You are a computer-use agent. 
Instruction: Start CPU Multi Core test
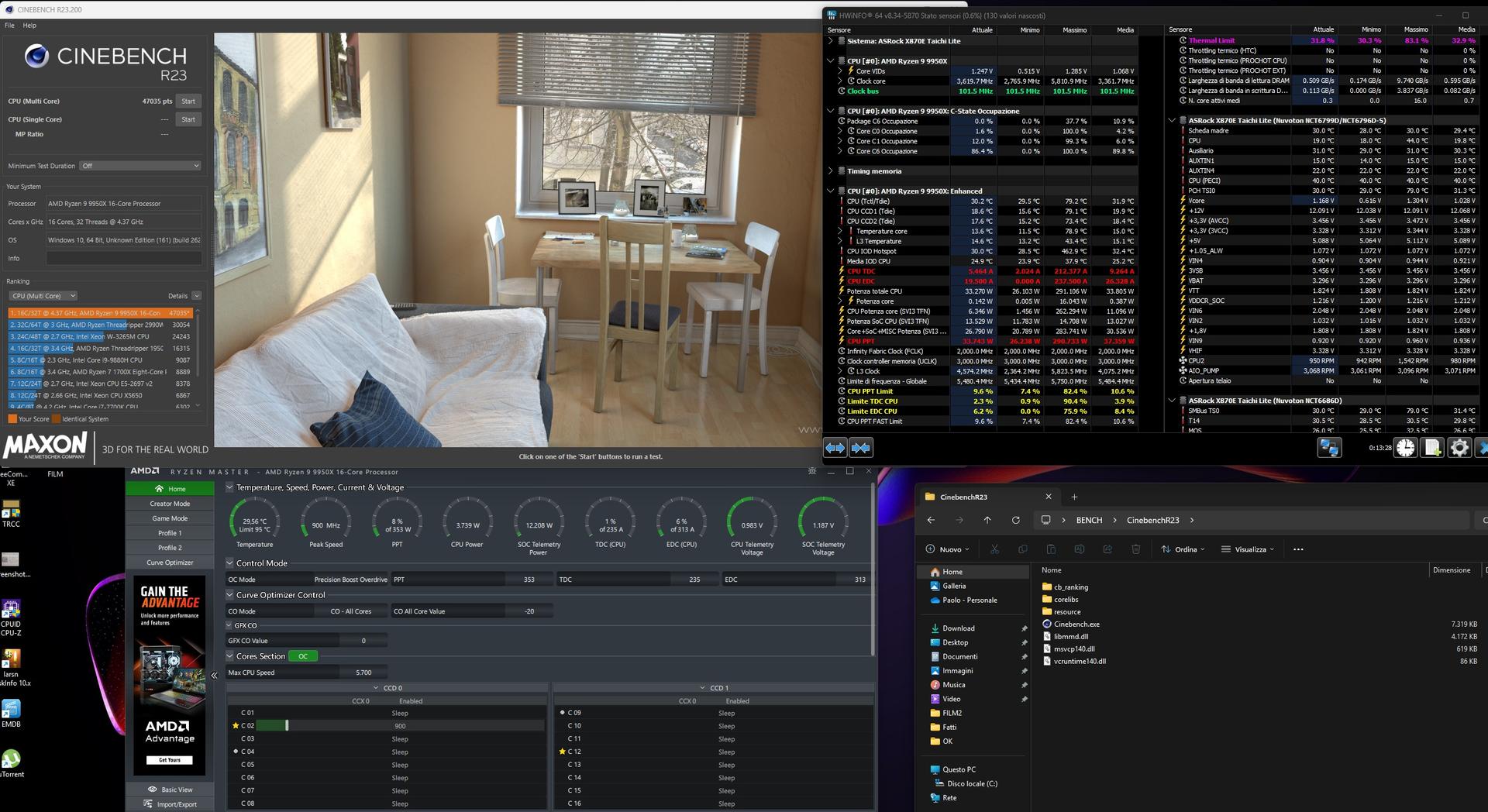[188, 101]
